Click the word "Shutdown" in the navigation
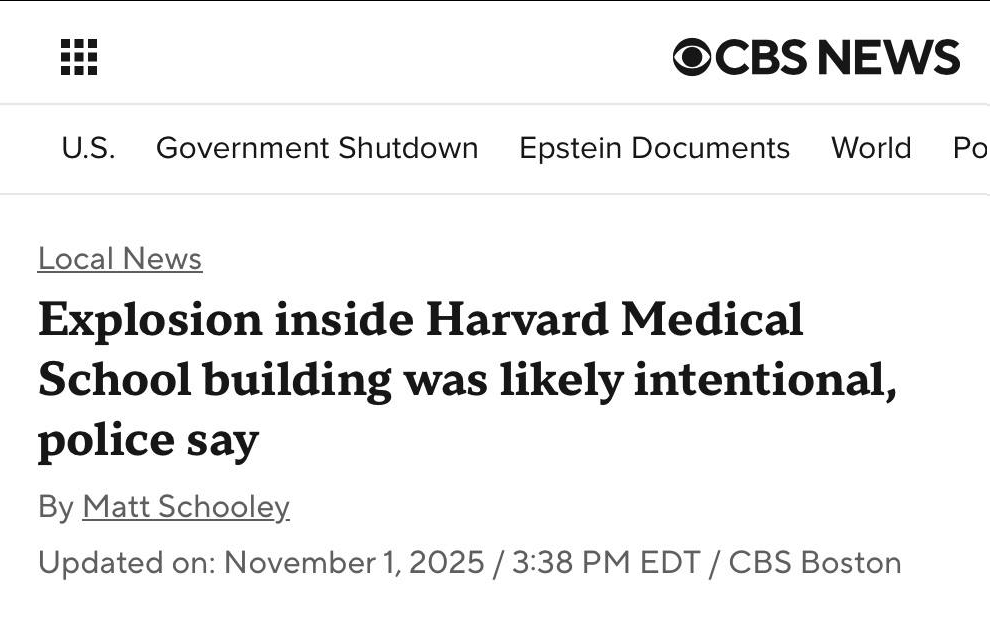990x636 pixels. pyautogui.click(x=408, y=148)
